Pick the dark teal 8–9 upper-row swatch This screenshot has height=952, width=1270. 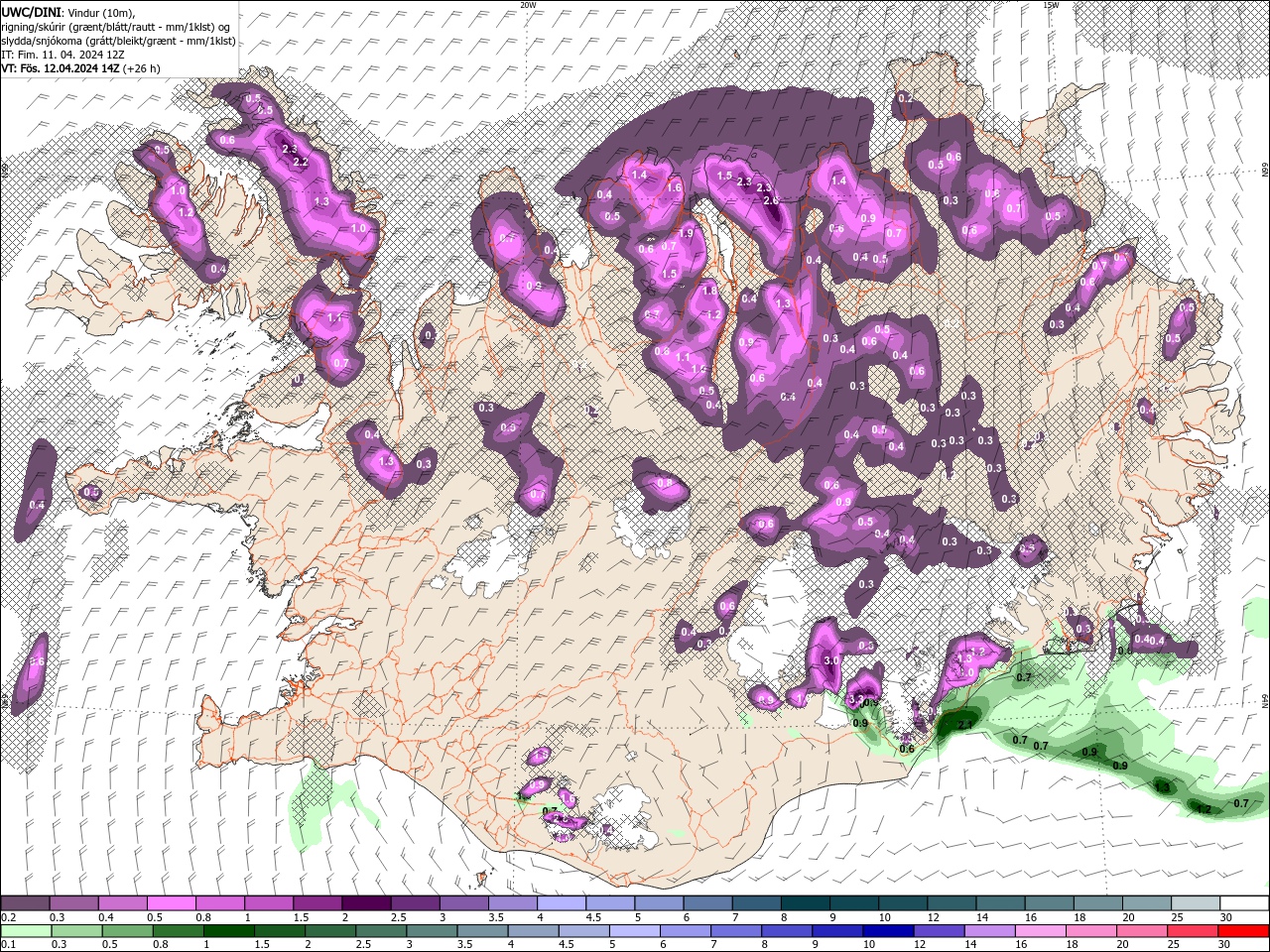click(806, 903)
